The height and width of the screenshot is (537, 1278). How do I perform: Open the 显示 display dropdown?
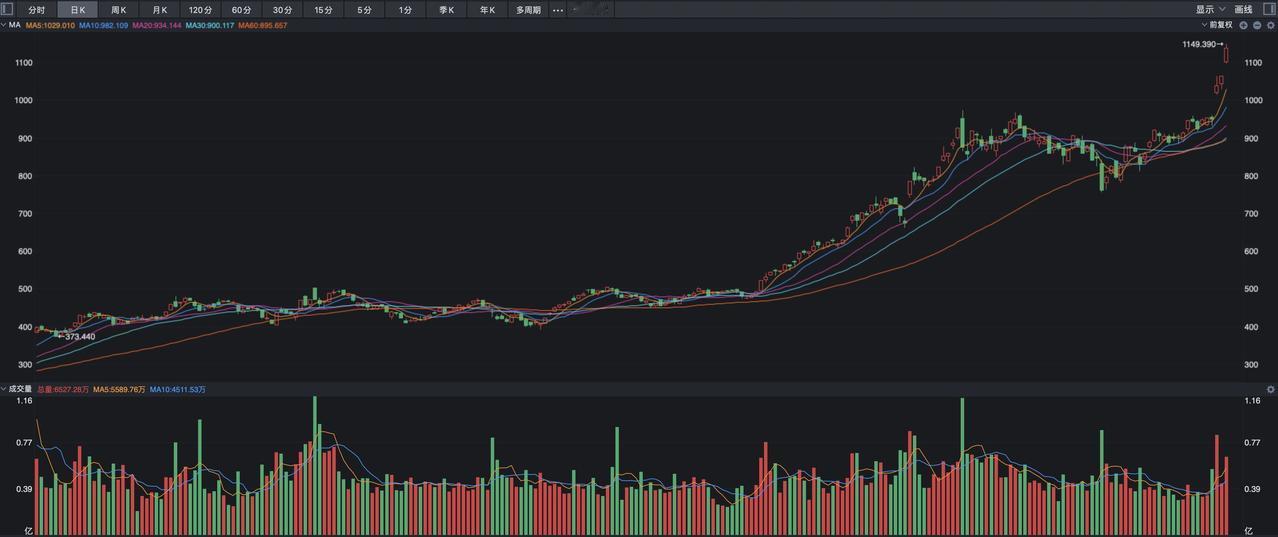pyautogui.click(x=1211, y=10)
